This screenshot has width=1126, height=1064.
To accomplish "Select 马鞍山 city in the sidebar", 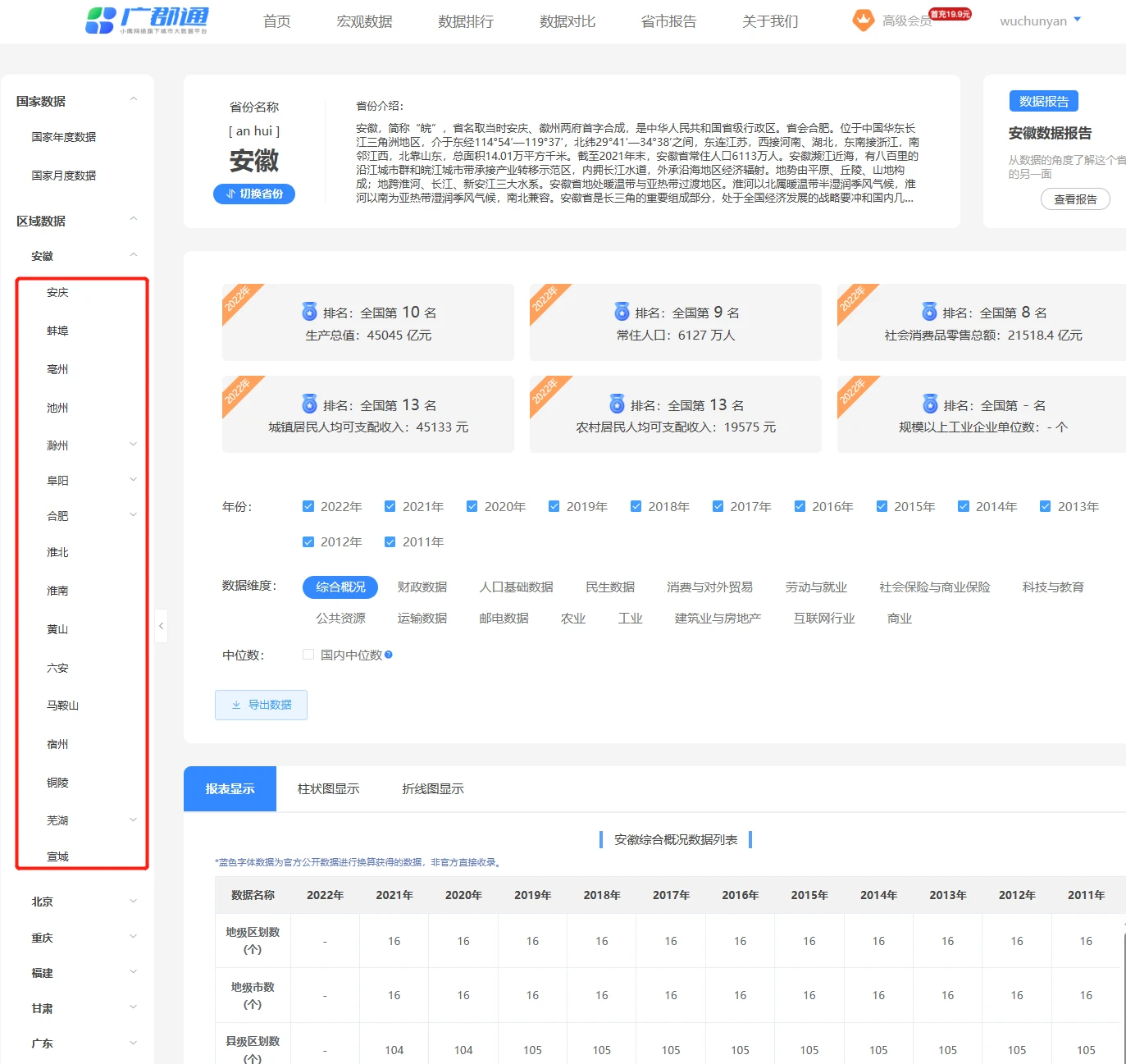I will click(x=63, y=706).
